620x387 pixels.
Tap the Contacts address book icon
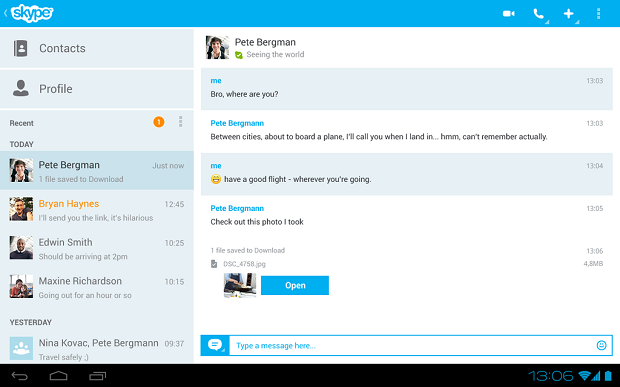(x=21, y=48)
